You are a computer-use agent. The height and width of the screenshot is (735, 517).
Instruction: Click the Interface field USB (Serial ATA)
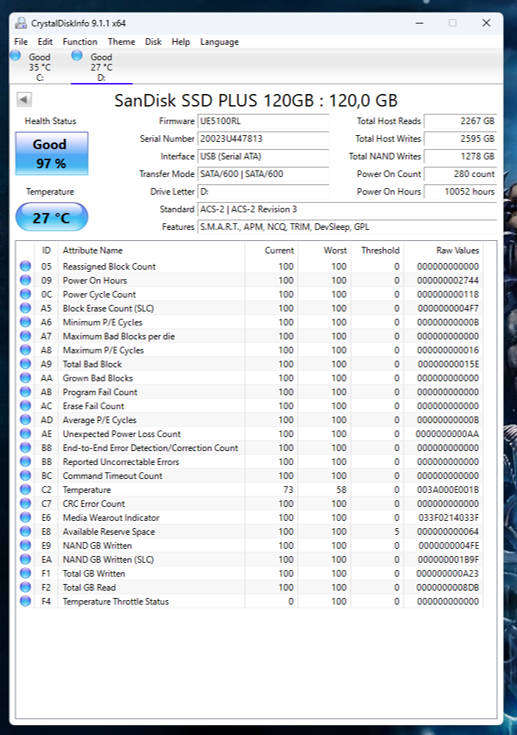point(263,156)
